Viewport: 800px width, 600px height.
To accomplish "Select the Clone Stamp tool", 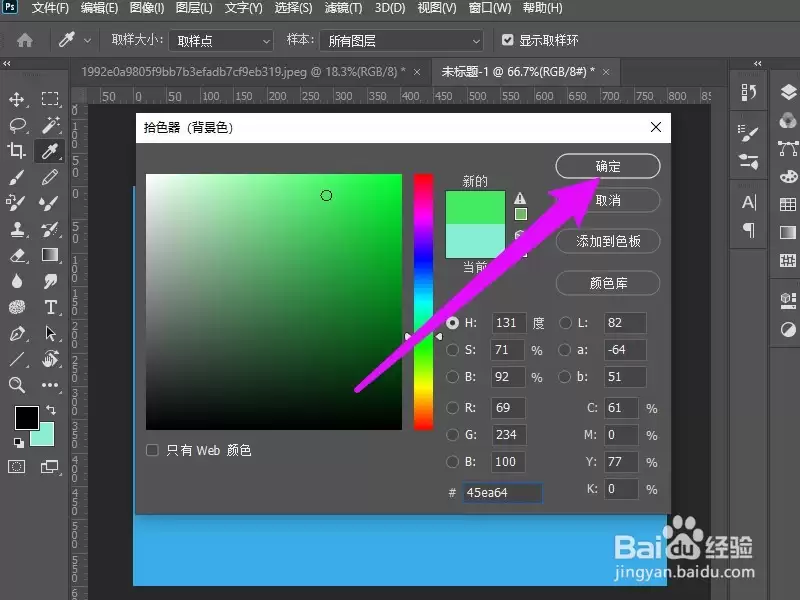I will pyautogui.click(x=18, y=230).
